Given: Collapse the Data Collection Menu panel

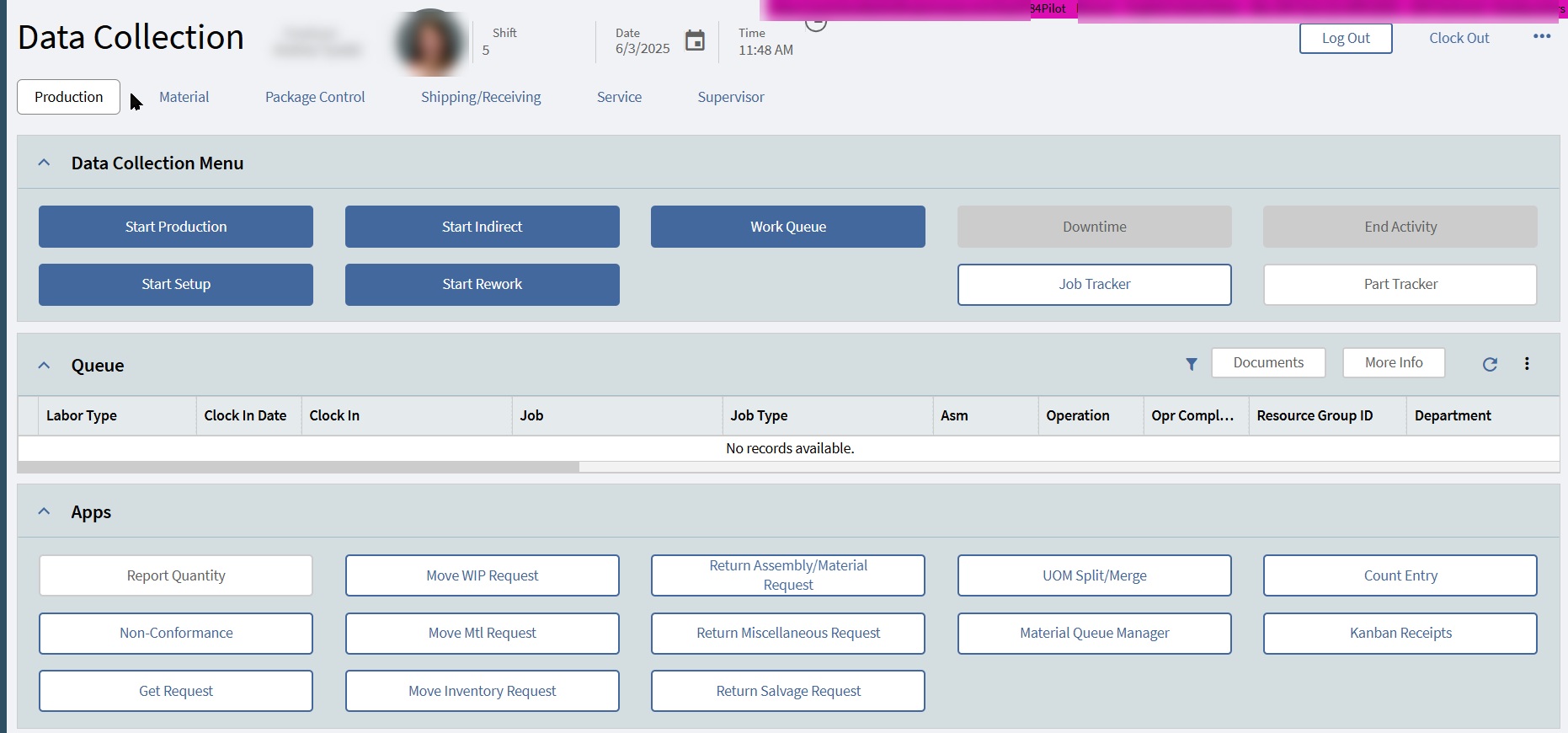Looking at the screenshot, I should click(x=45, y=163).
